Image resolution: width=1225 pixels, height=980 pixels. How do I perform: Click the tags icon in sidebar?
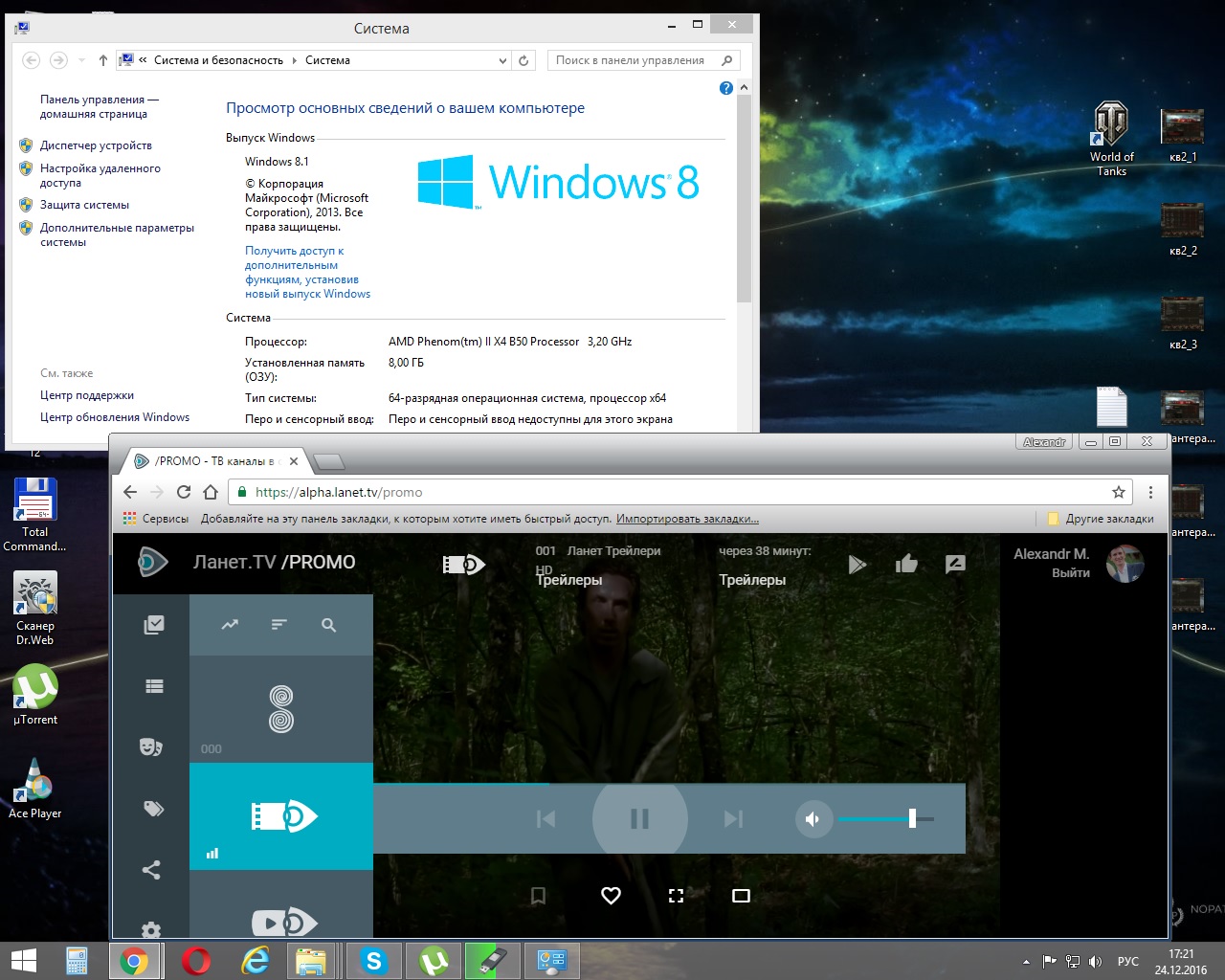tap(153, 809)
